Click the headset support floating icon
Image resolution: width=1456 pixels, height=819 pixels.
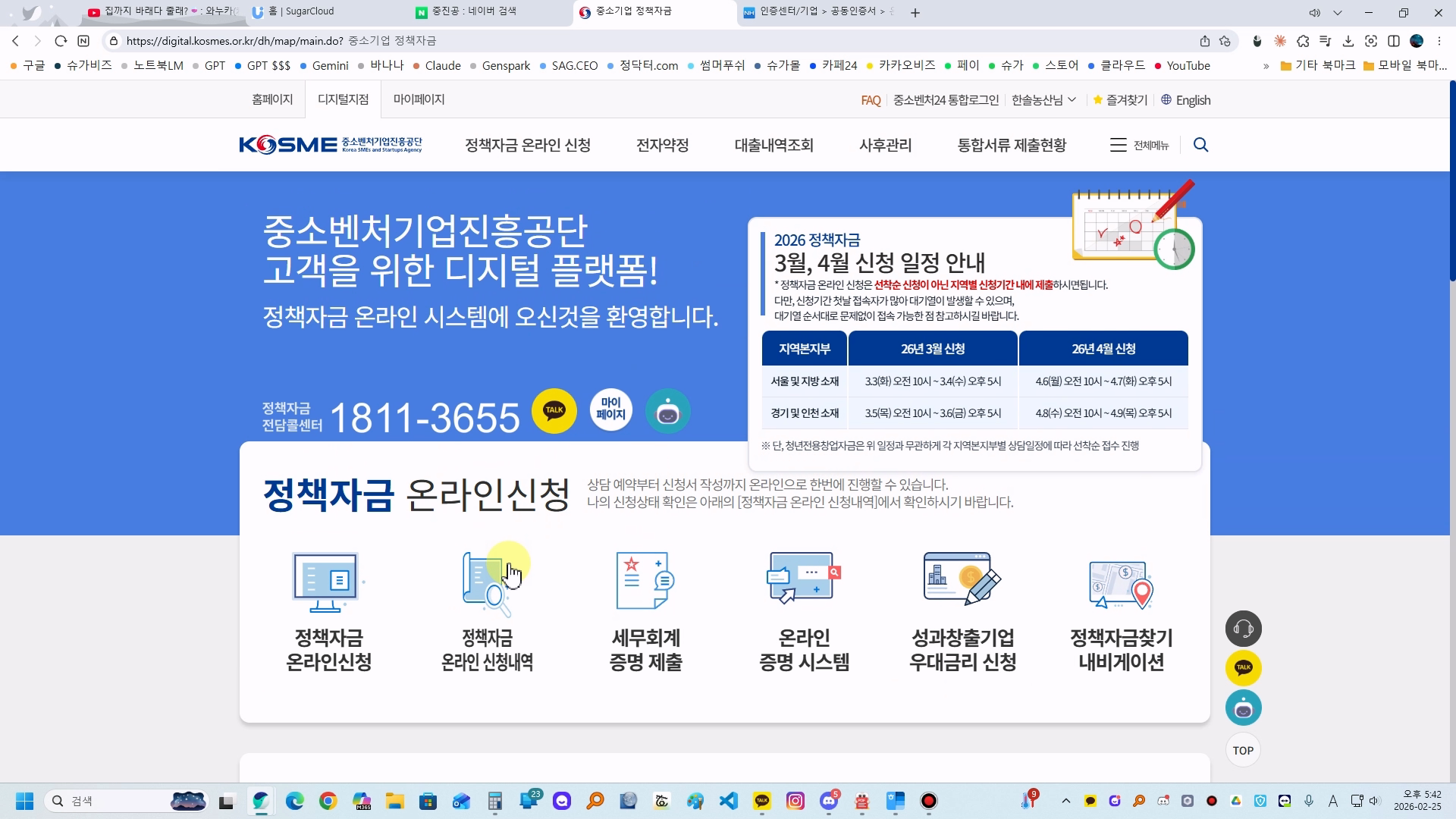1243,629
